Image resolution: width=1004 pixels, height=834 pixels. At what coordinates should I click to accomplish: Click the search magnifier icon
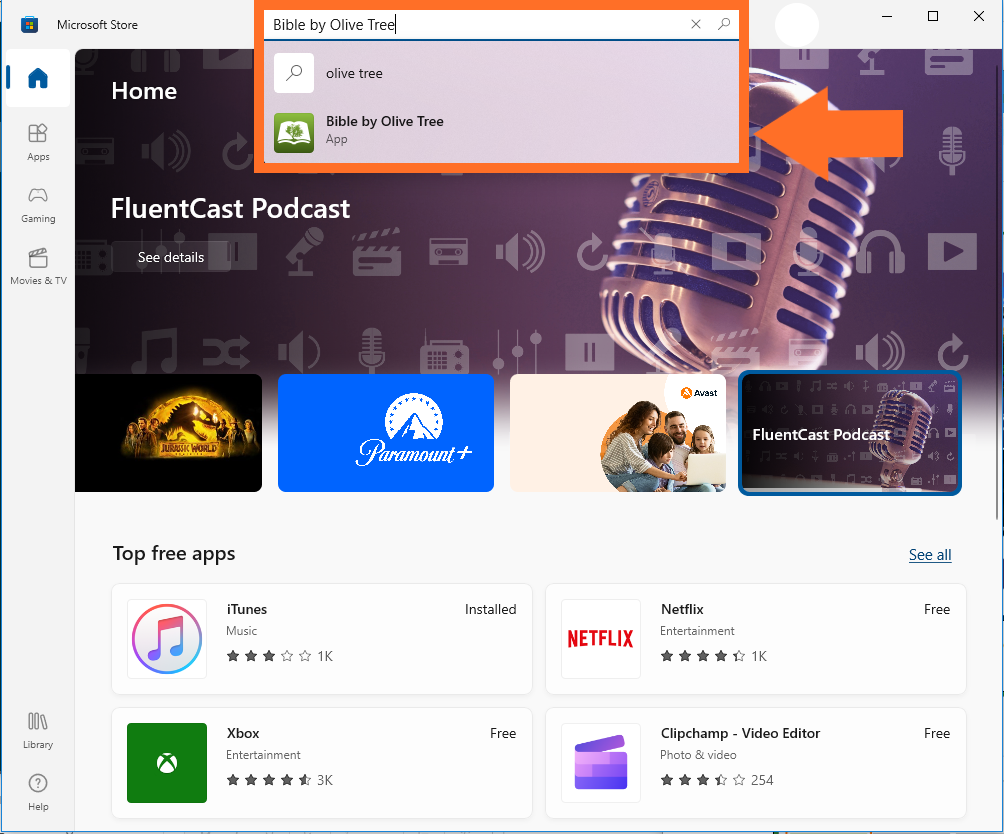[x=724, y=25]
